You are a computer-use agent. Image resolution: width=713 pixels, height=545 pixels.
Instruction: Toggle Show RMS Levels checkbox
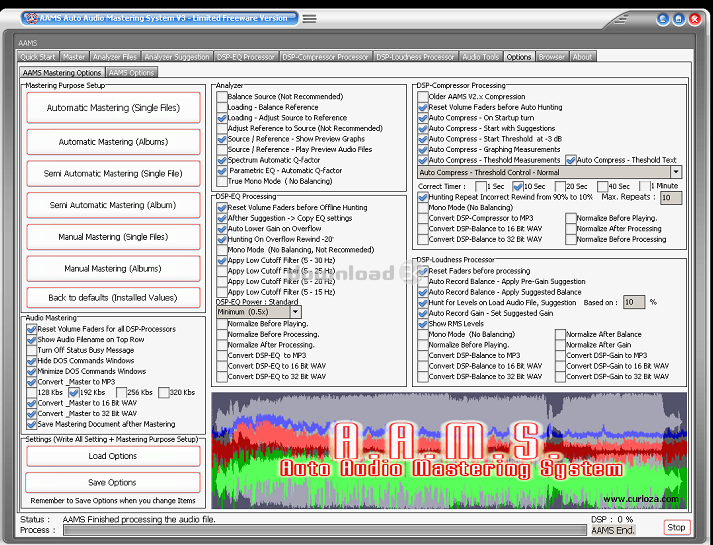423,324
